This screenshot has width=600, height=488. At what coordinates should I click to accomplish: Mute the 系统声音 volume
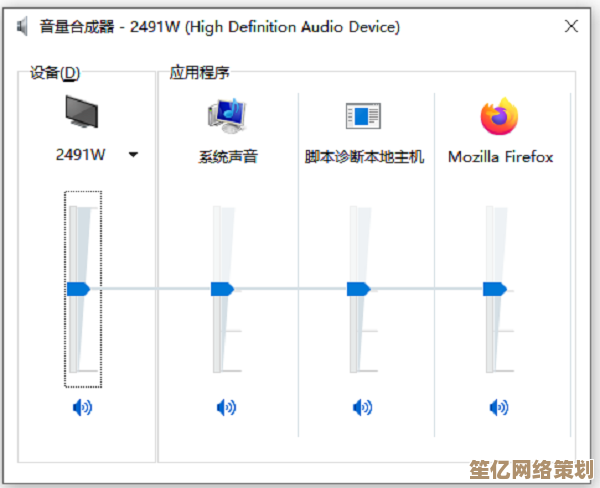click(x=227, y=408)
